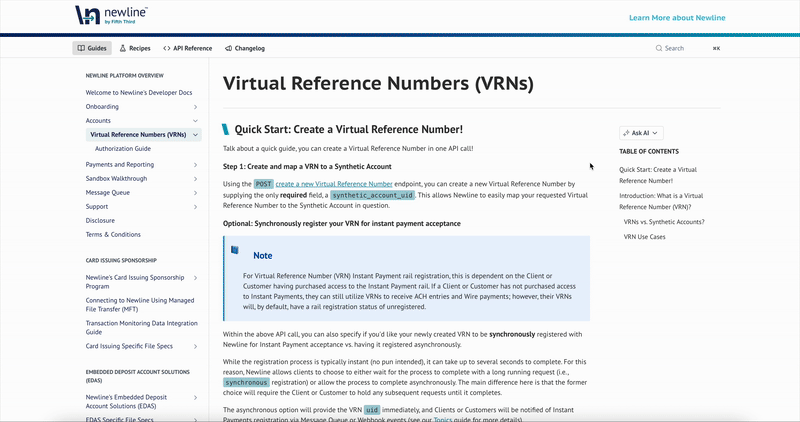Click the API Reference code icon

click(x=166, y=48)
